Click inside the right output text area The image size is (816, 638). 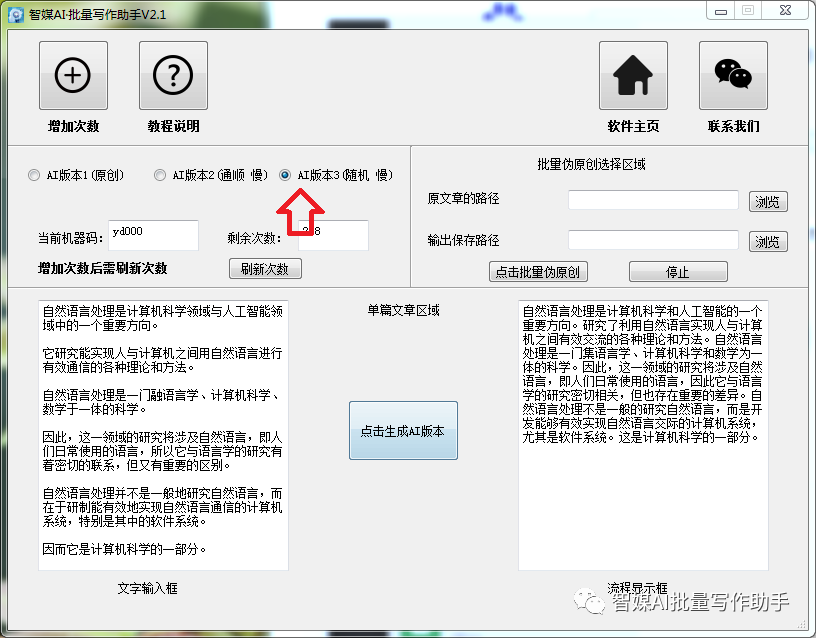click(x=643, y=435)
